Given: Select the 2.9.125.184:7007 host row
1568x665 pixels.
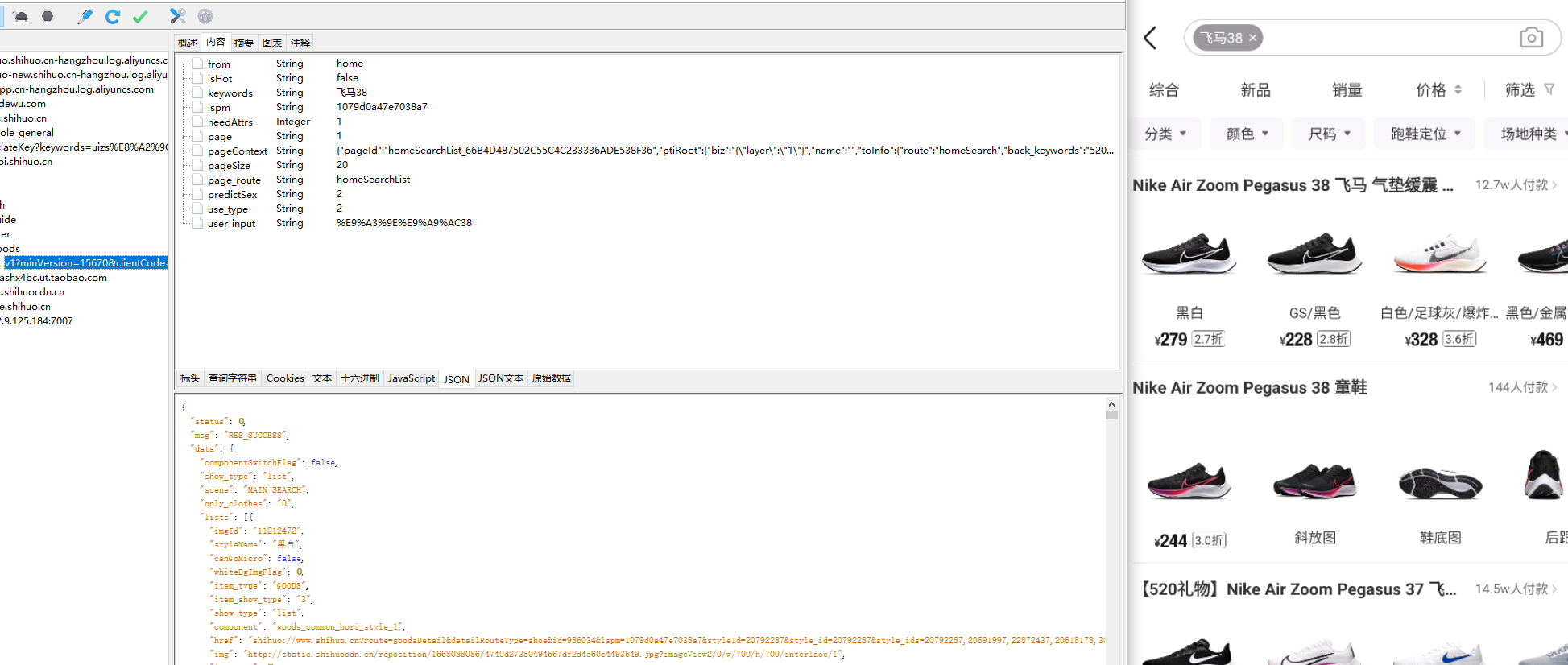Looking at the screenshot, I should coord(36,321).
